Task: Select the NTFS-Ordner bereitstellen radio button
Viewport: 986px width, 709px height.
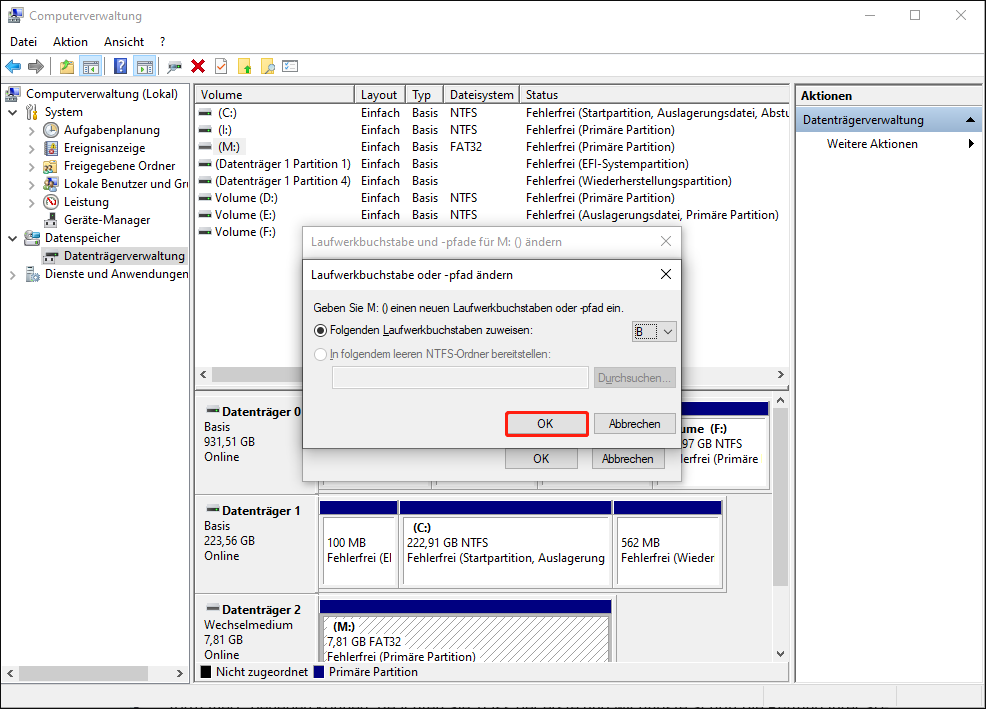Action: tap(321, 353)
